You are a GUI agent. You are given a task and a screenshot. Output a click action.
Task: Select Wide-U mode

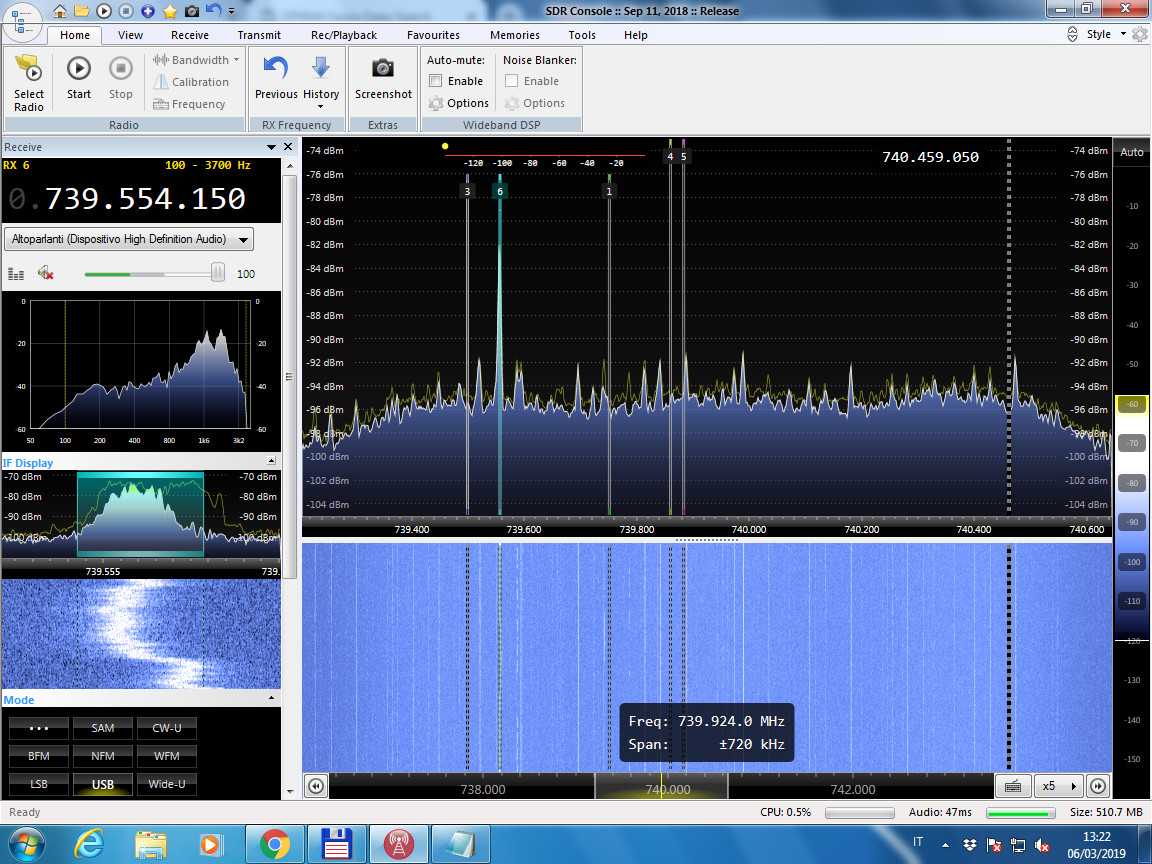pos(167,784)
